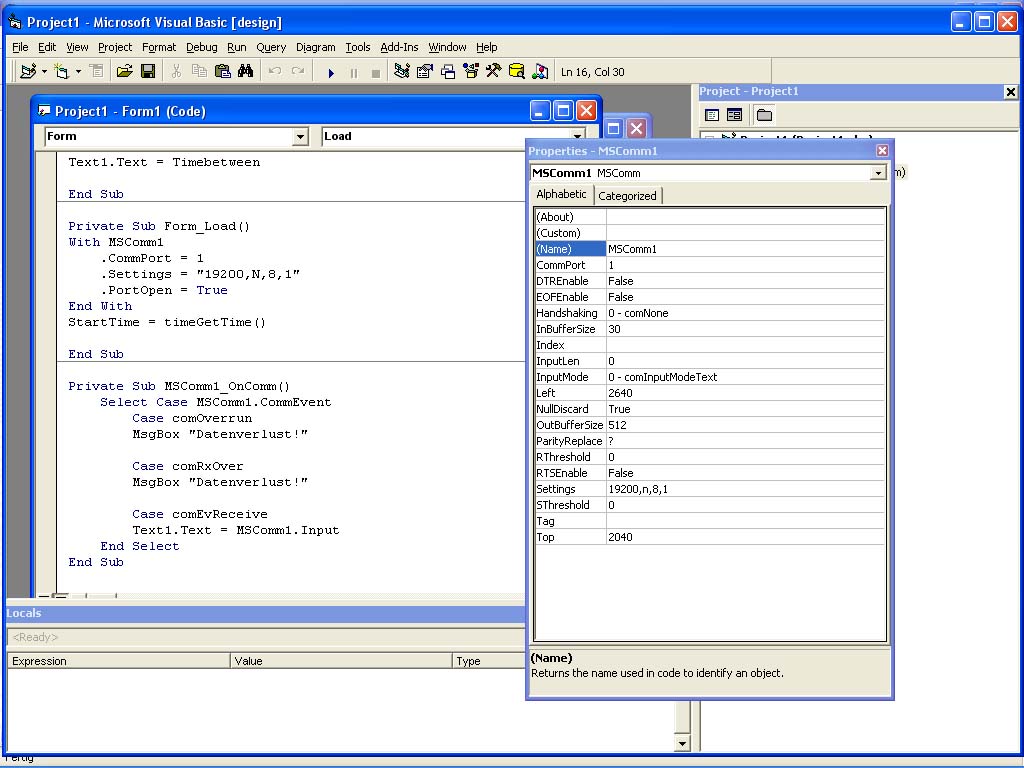Open the MSComm1 object dropdown in Properties
The width and height of the screenshot is (1024, 768).
click(x=878, y=173)
